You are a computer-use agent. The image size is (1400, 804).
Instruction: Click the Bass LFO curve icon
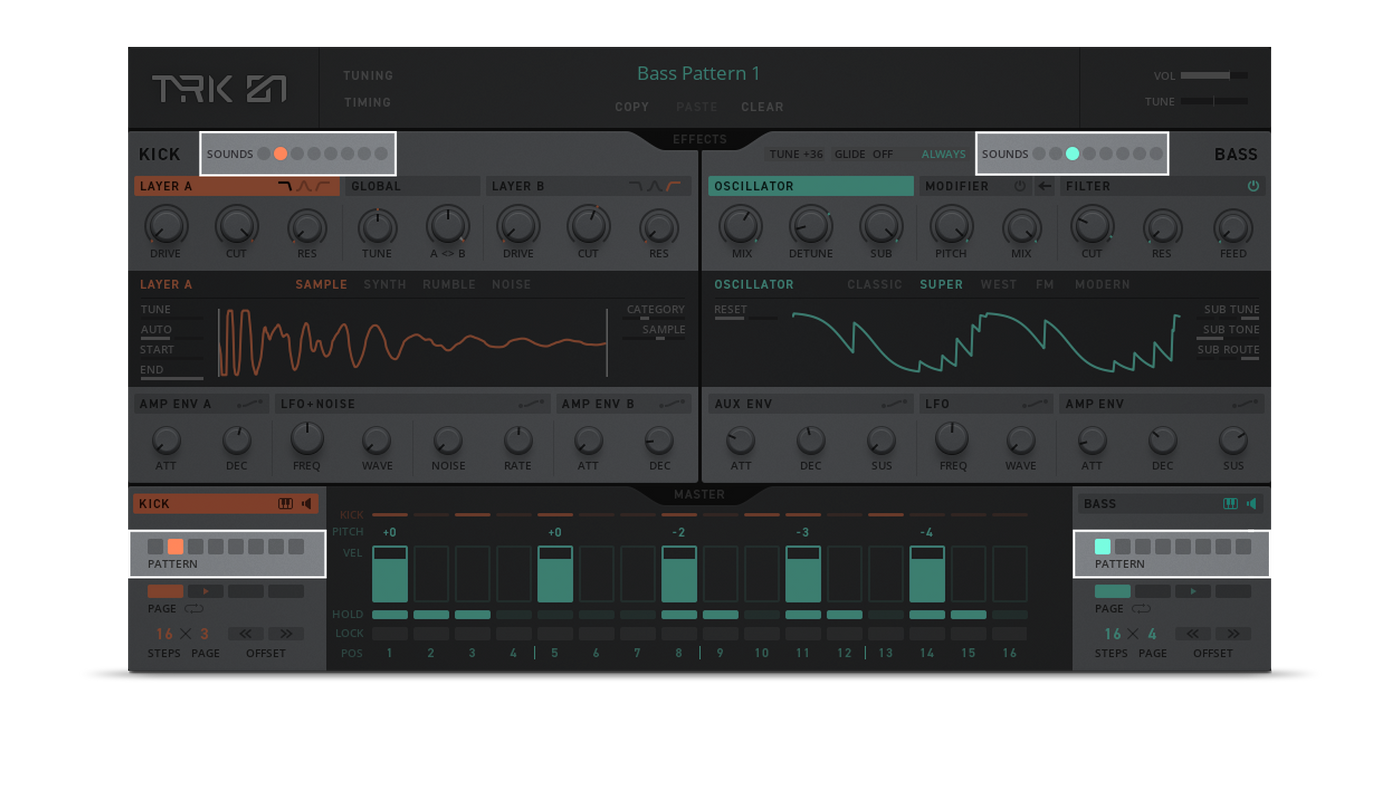[1036, 404]
